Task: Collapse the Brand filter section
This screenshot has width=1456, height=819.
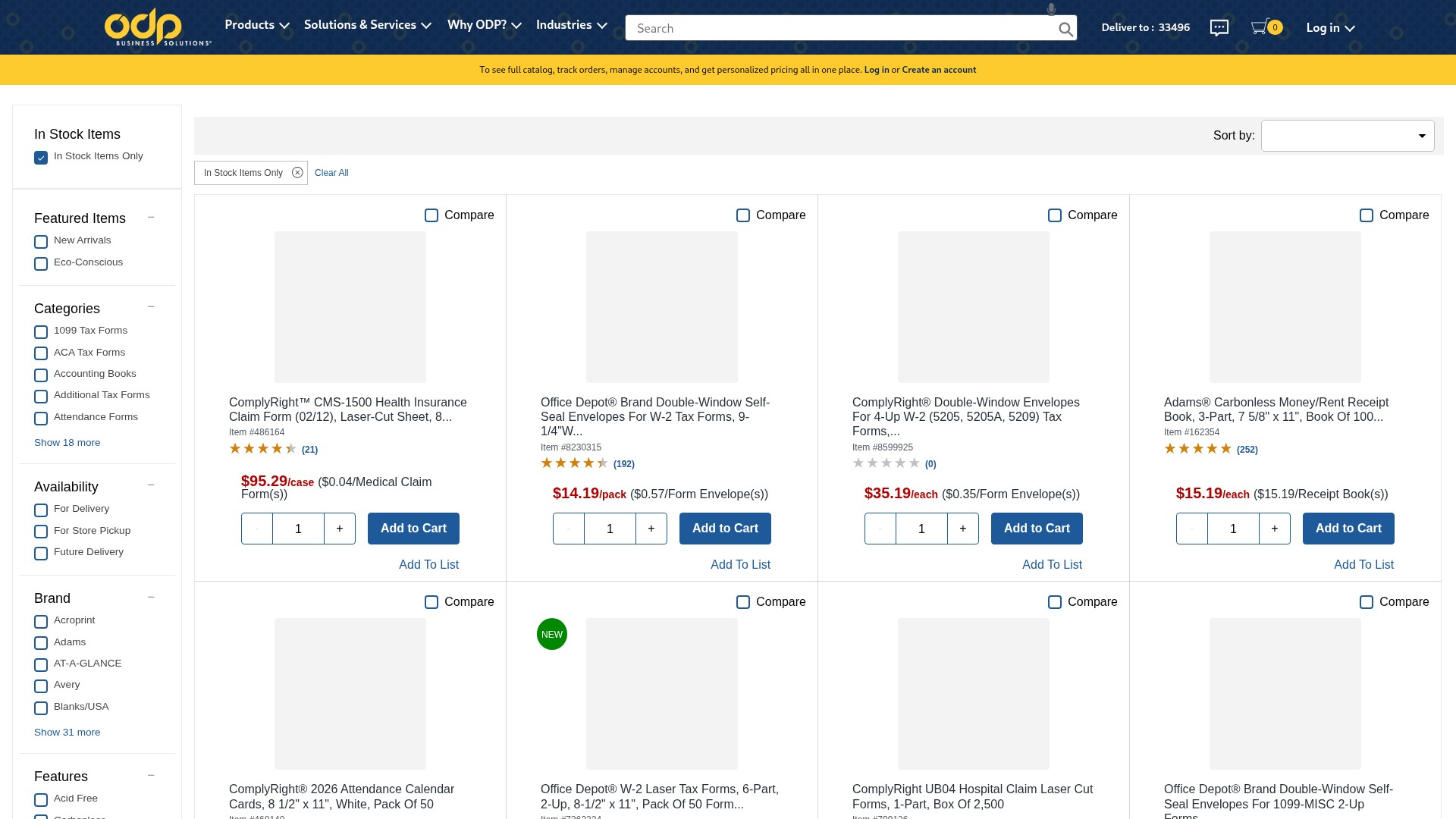Action: (151, 598)
